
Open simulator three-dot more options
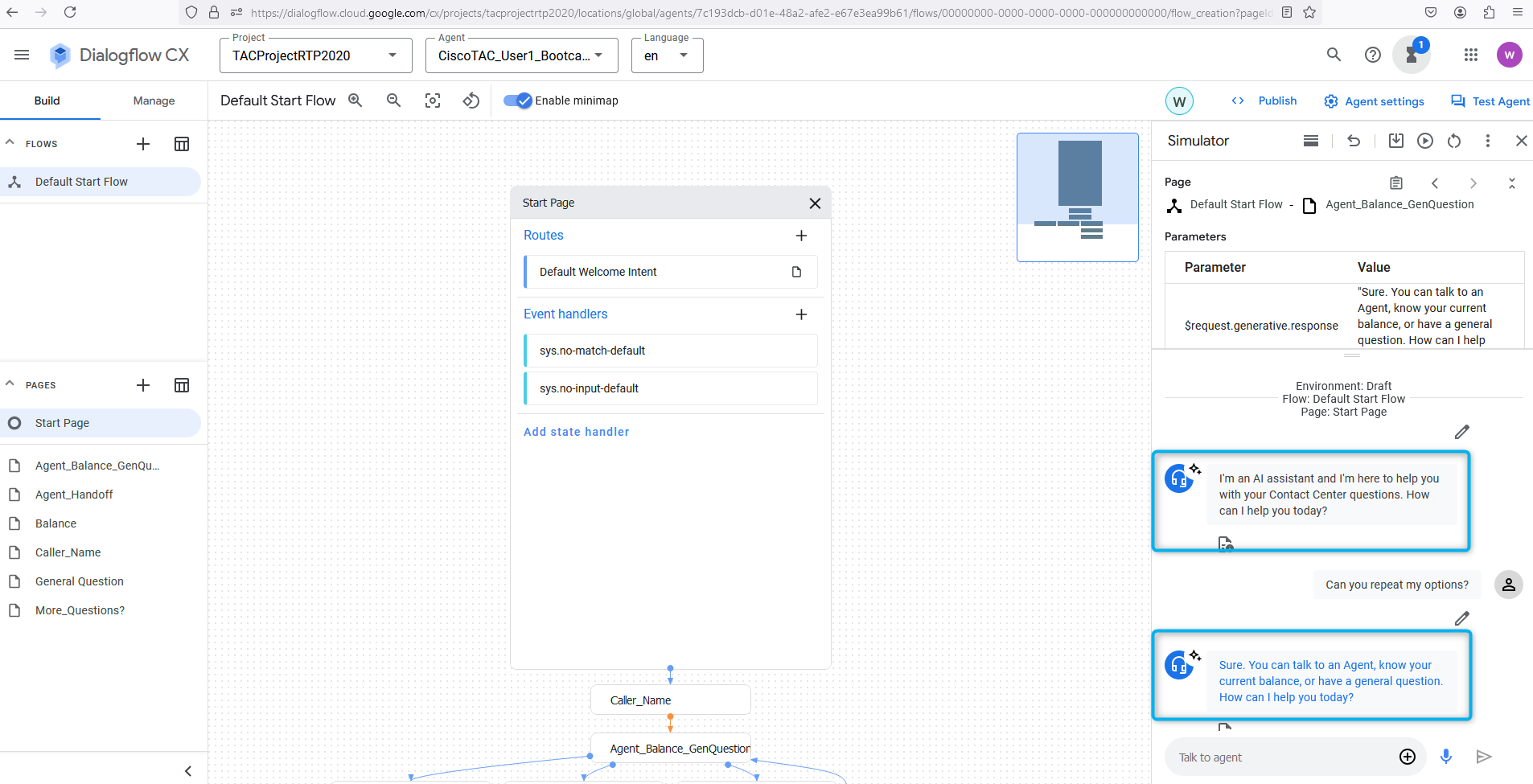point(1488,141)
